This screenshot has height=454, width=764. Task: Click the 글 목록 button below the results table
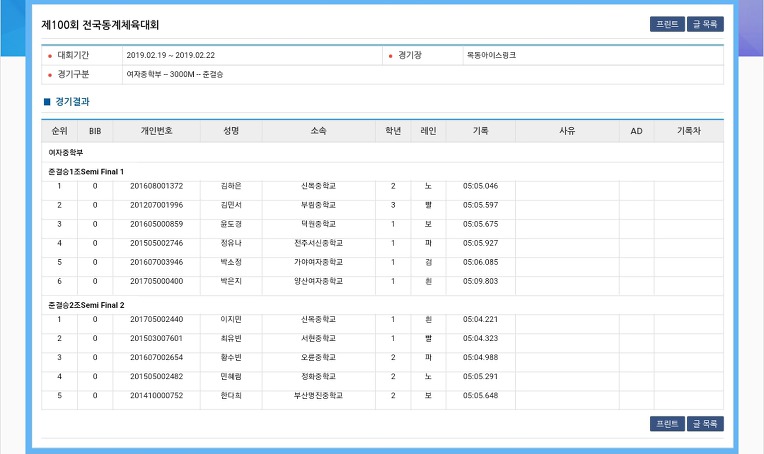(705, 424)
